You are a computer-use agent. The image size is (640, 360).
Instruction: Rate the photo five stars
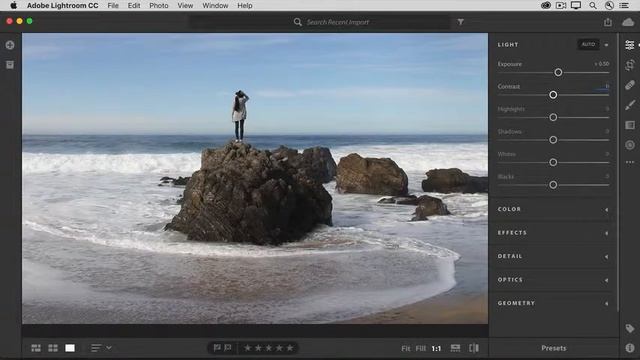290,348
